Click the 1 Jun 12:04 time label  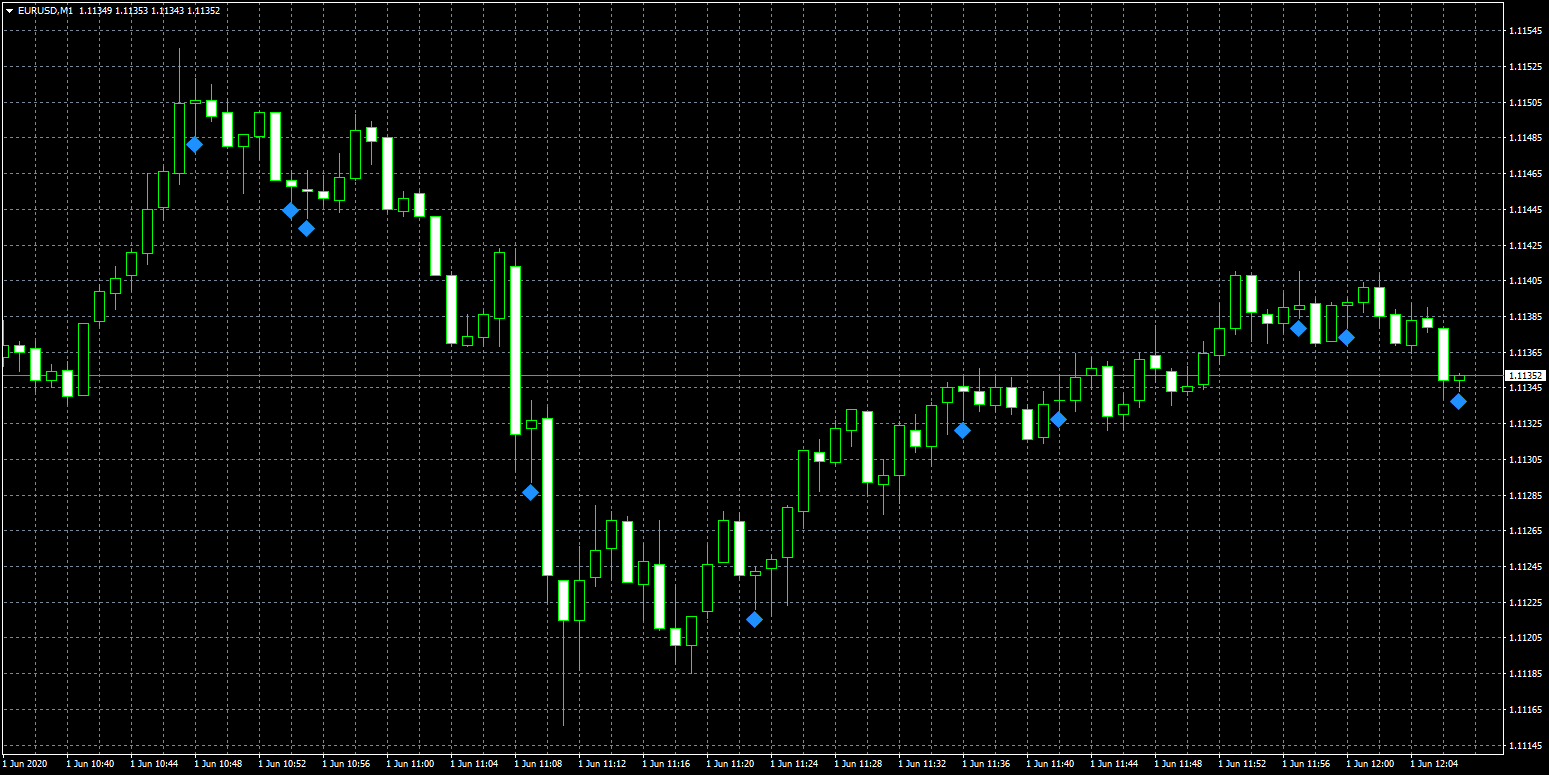[1434, 764]
